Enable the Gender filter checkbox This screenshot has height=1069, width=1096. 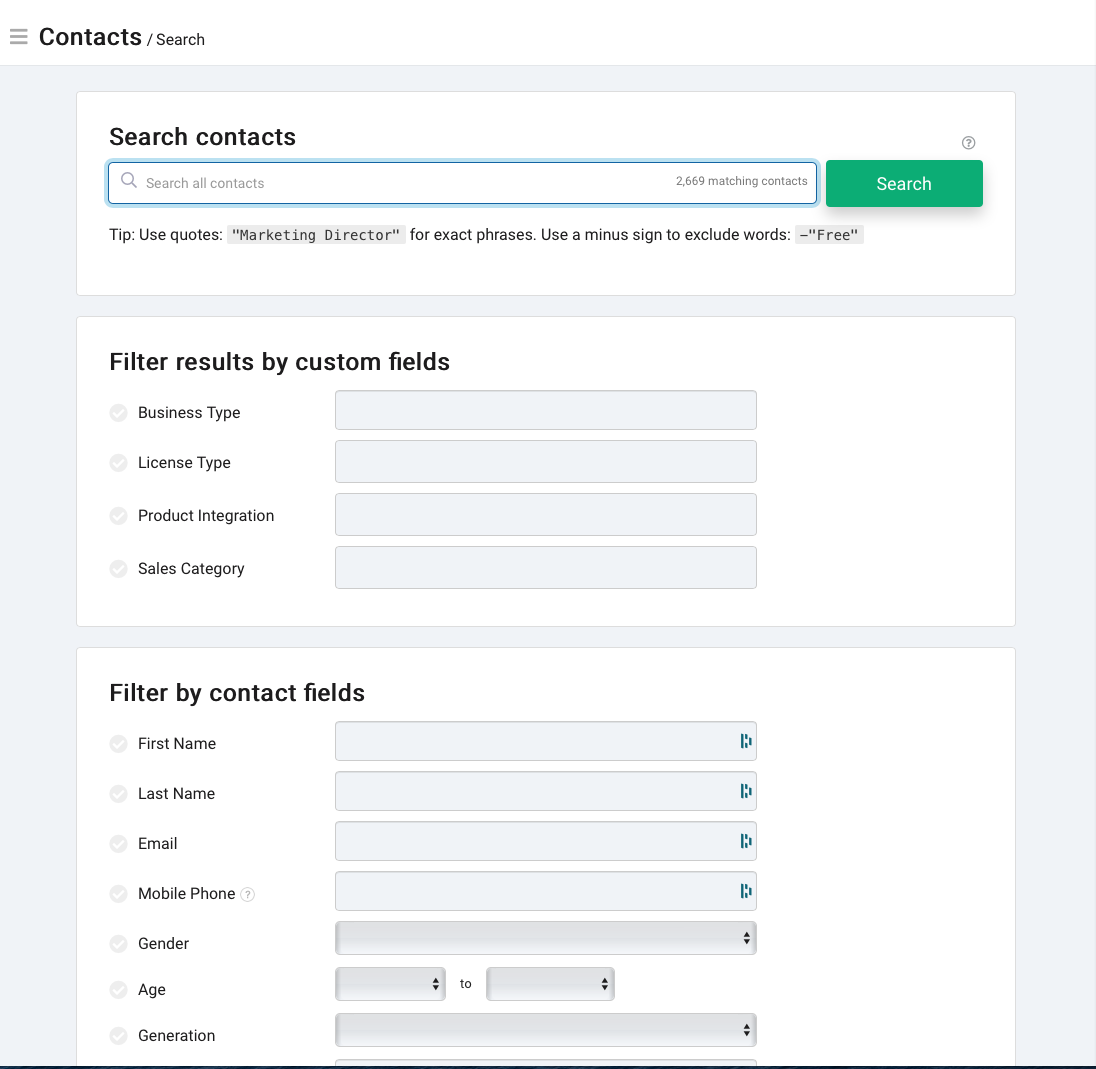[119, 943]
